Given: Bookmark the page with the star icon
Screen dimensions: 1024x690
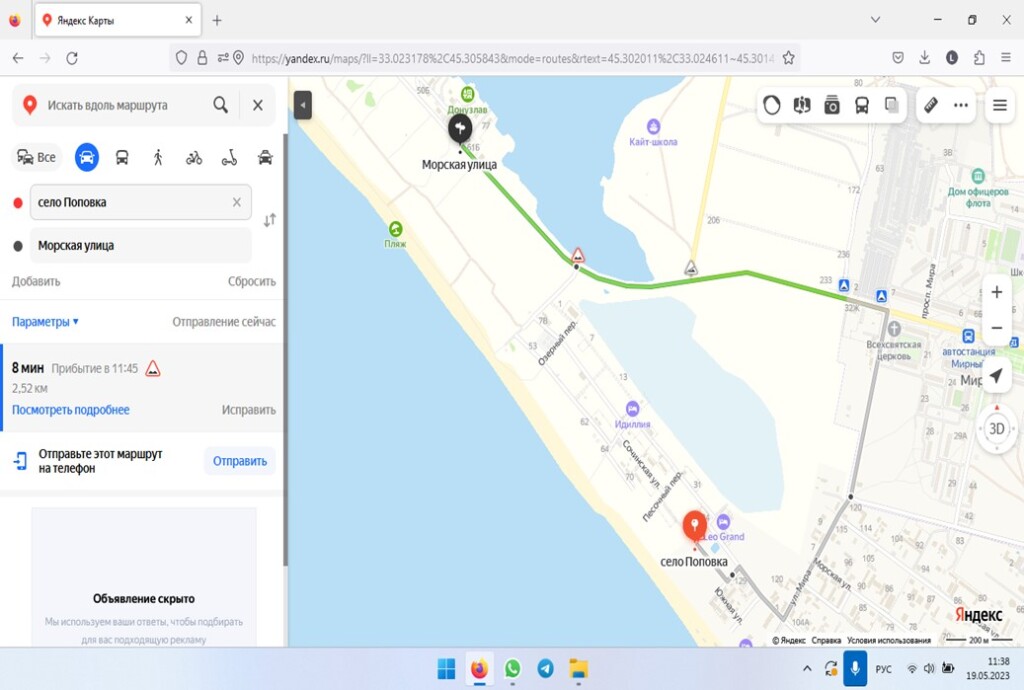Looking at the screenshot, I should point(788,58).
